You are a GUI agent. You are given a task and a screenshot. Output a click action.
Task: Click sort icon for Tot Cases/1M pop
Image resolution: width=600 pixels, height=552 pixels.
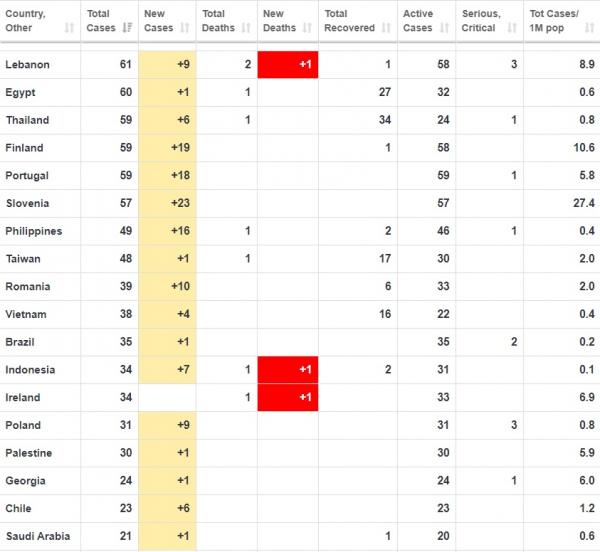[x=590, y=28]
